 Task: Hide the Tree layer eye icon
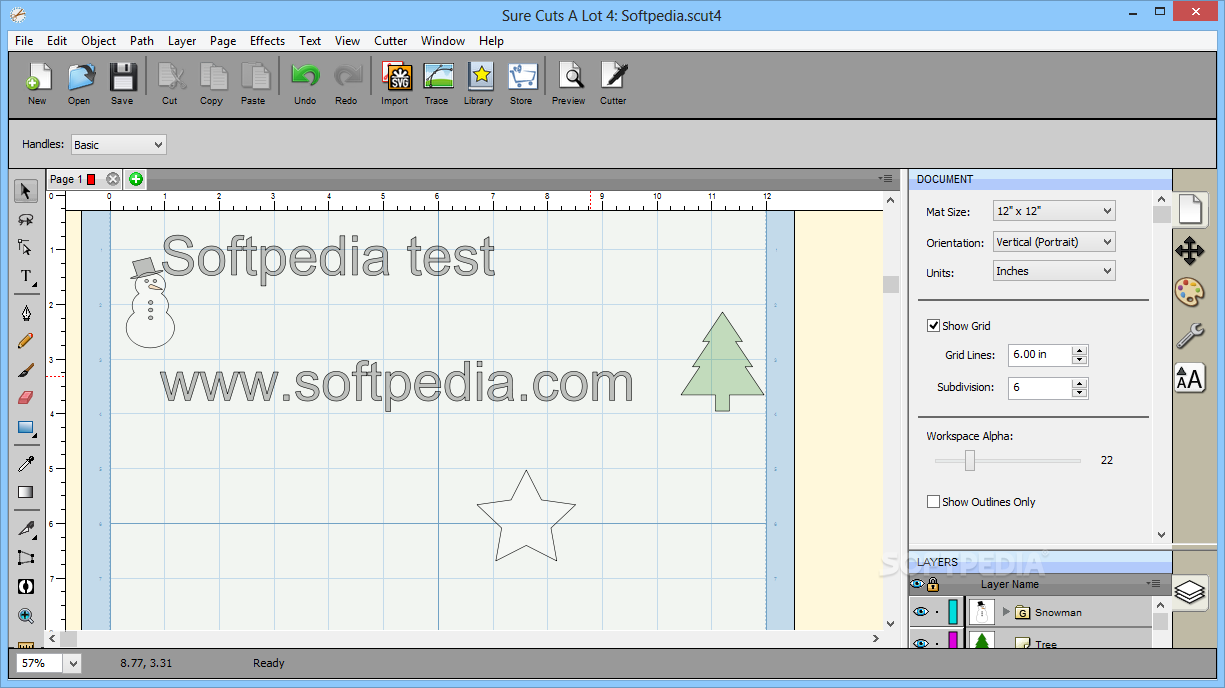coord(921,643)
